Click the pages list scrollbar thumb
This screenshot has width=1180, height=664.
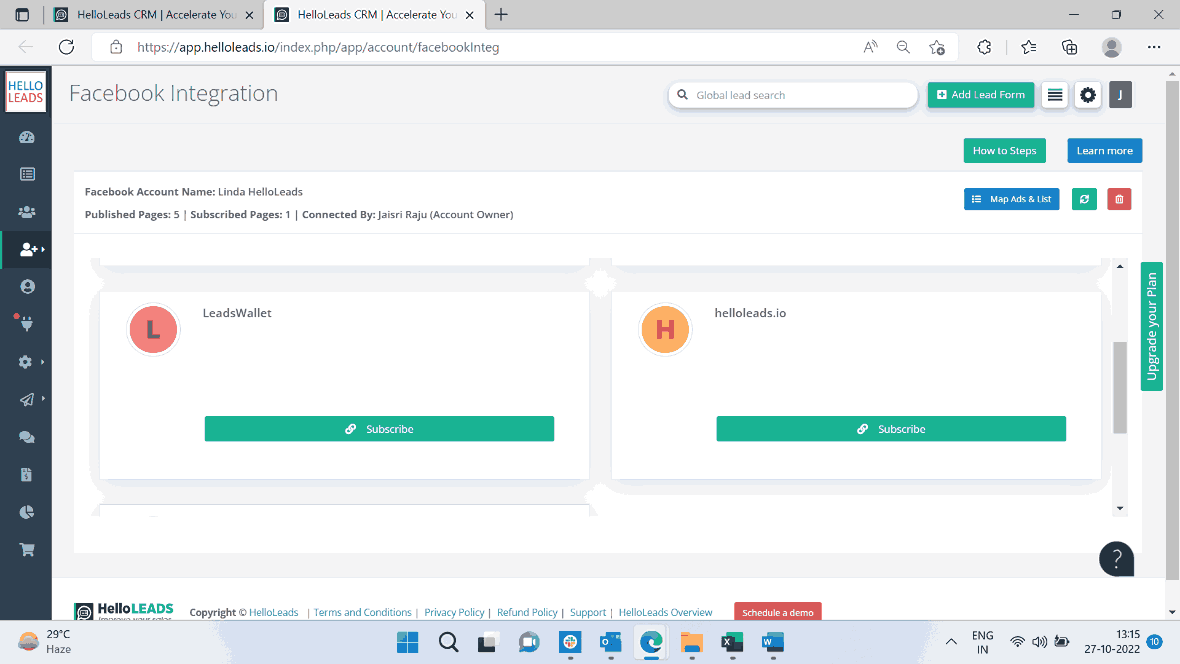tap(1120, 388)
